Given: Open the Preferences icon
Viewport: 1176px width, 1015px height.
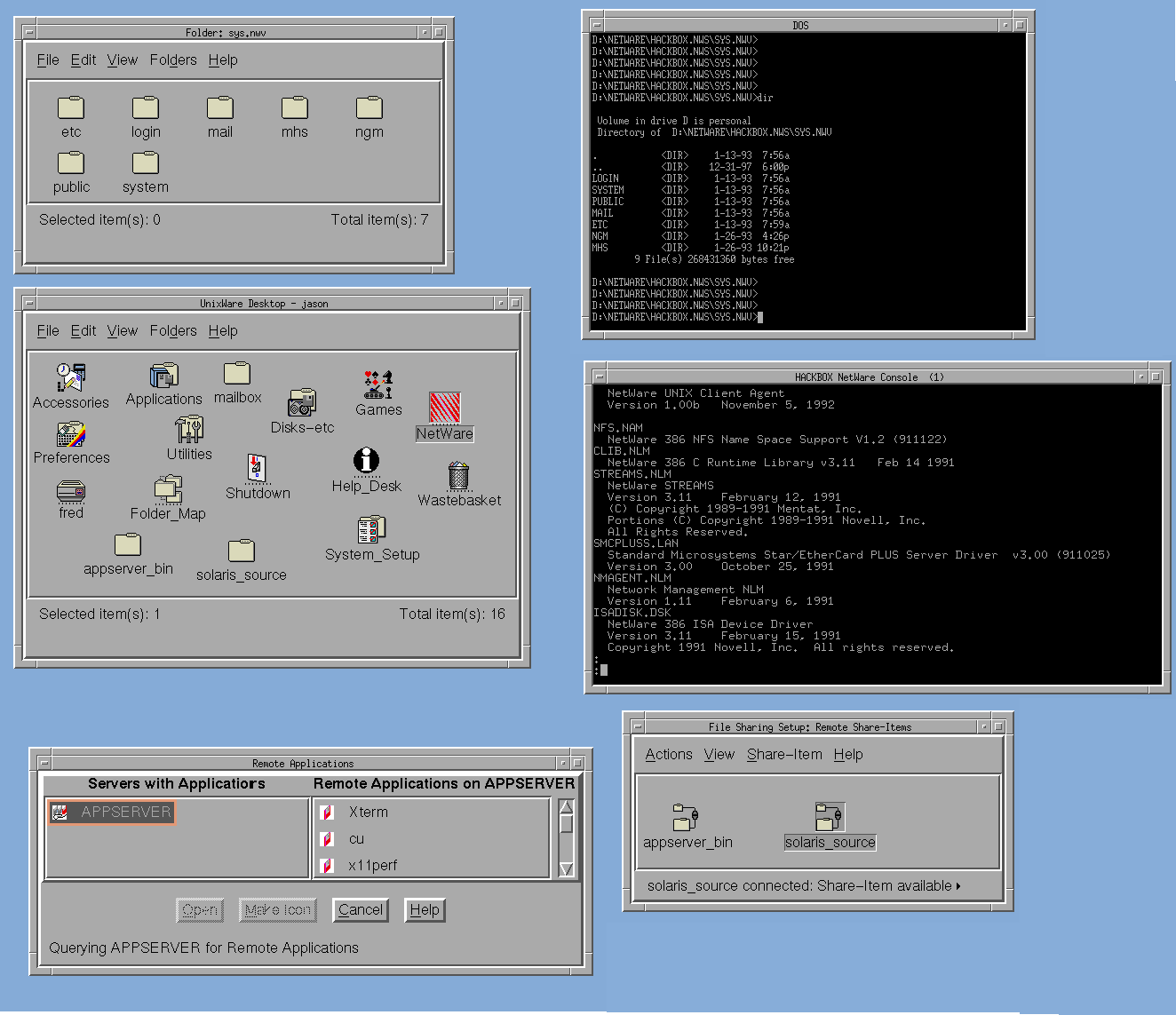Looking at the screenshot, I should point(71,435).
